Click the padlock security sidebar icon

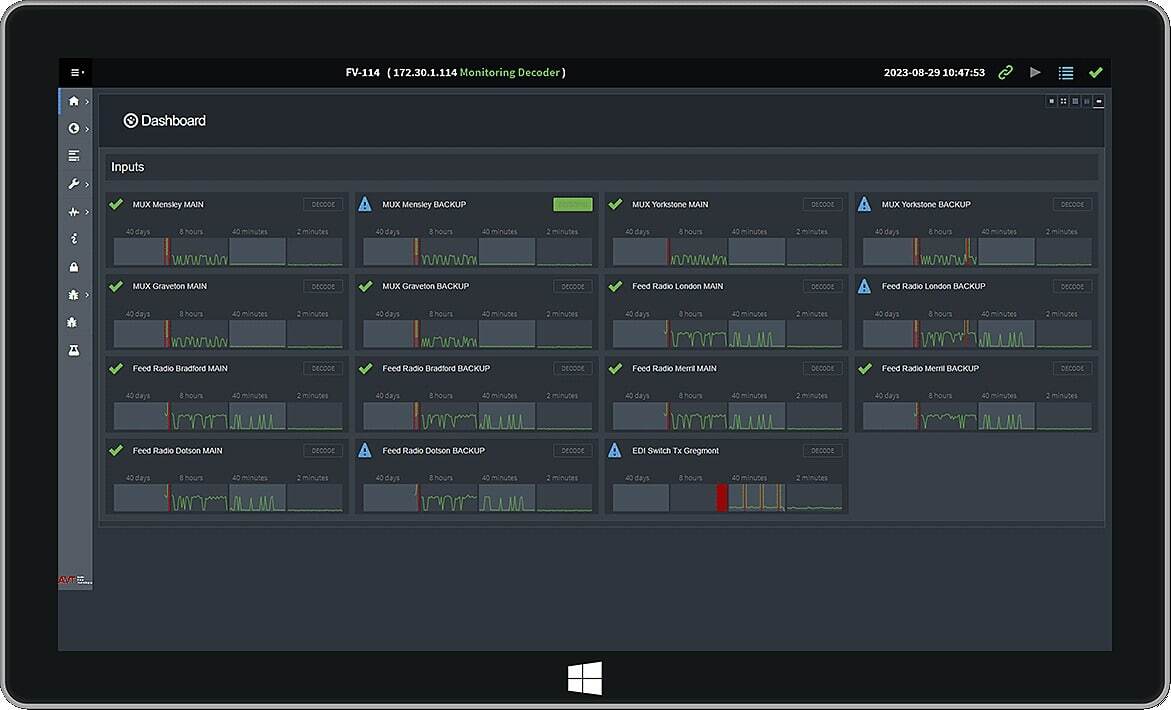73,267
